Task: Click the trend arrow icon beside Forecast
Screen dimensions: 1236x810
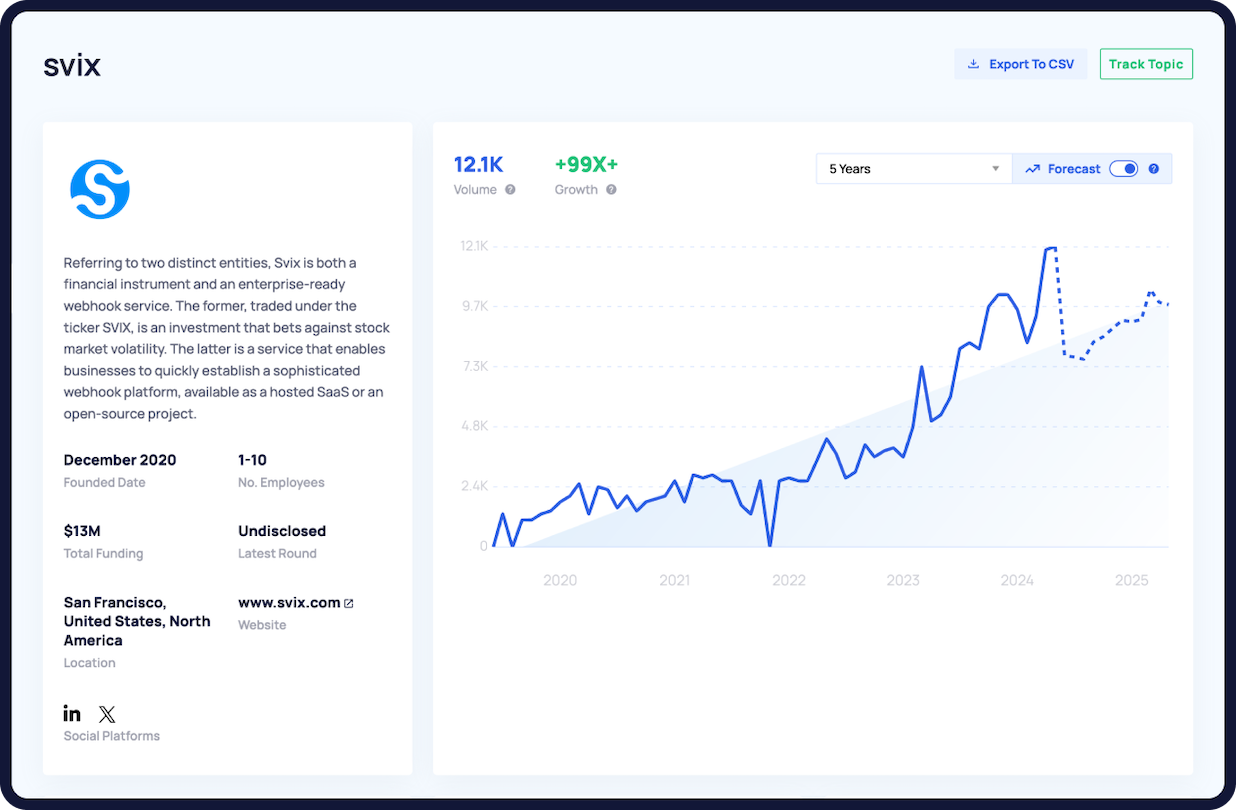Action: tap(1033, 169)
